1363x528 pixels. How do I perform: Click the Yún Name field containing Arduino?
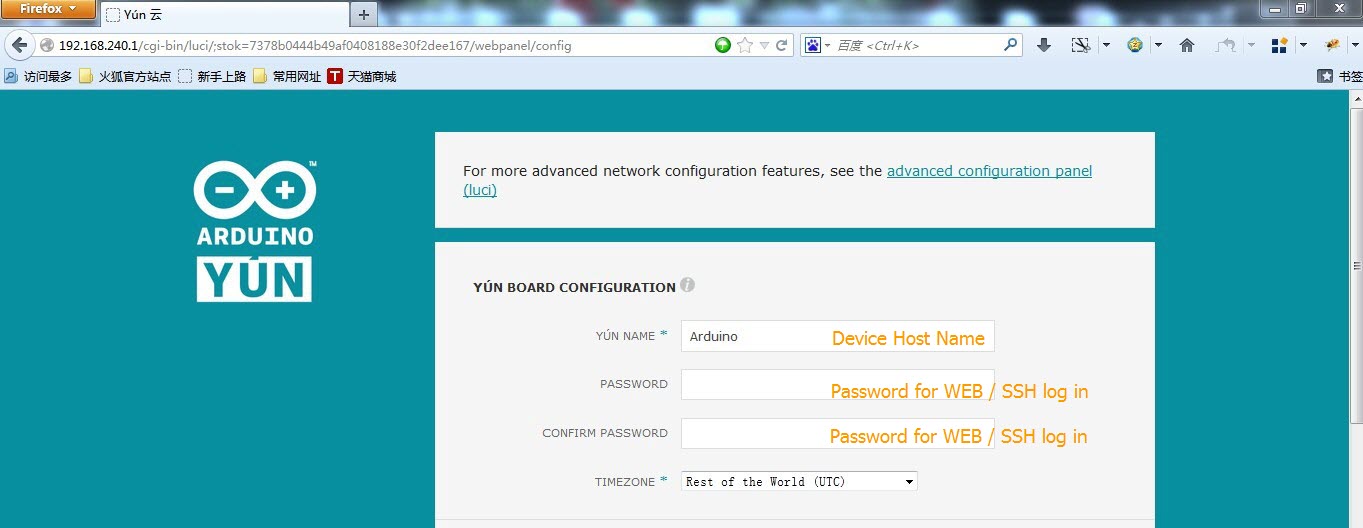point(837,336)
